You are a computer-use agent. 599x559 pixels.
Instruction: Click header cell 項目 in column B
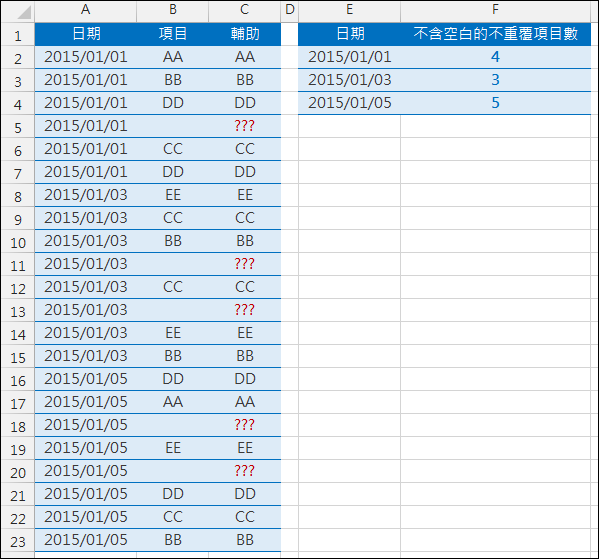pyautogui.click(x=173, y=34)
